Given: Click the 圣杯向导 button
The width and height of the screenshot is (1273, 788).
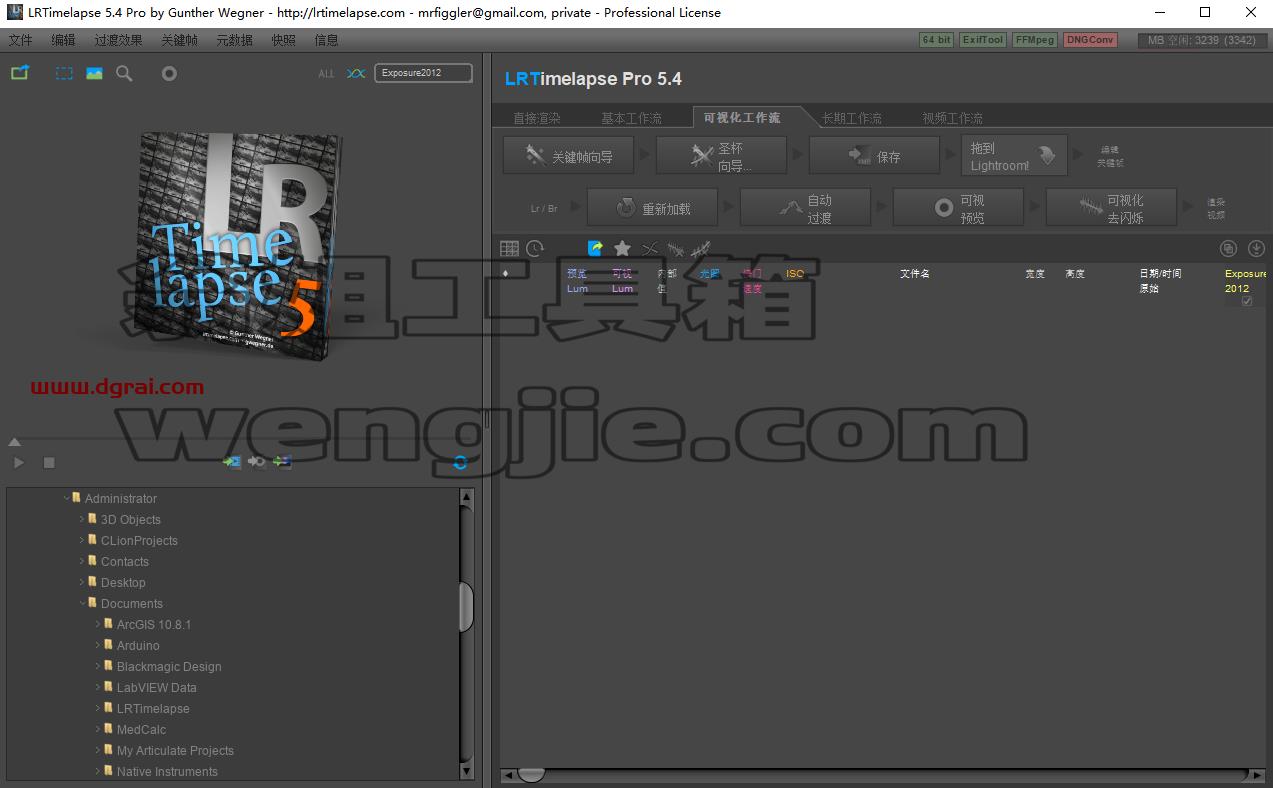Looking at the screenshot, I should [721, 156].
